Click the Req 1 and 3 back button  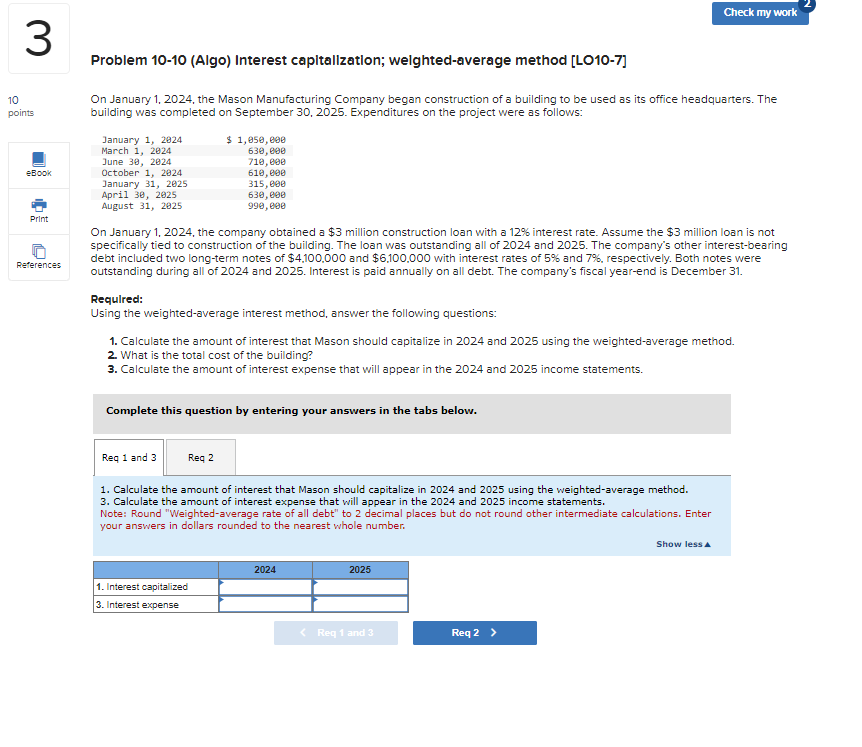335,632
